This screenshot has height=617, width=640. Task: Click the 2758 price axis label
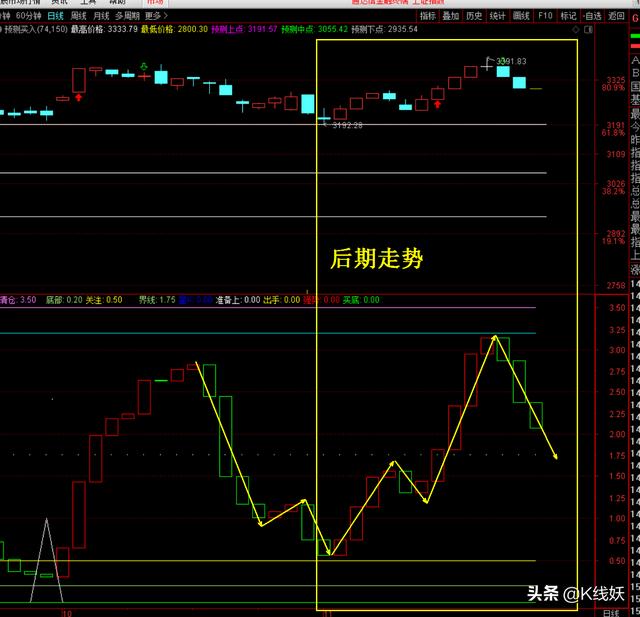pyautogui.click(x=616, y=285)
